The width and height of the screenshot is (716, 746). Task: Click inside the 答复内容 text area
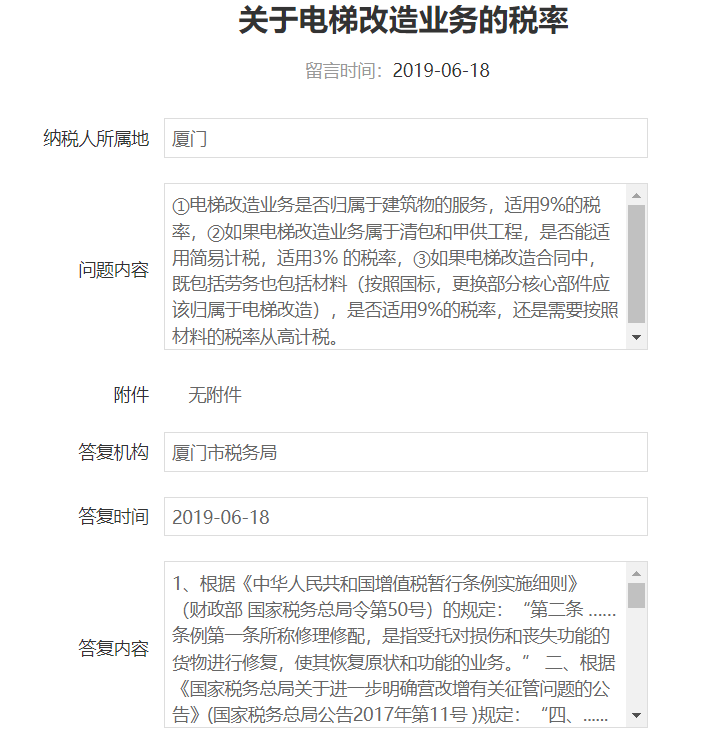coord(395,645)
